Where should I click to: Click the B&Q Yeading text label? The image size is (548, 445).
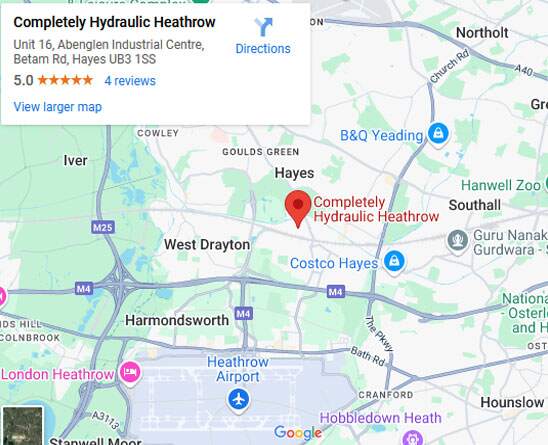(x=382, y=135)
